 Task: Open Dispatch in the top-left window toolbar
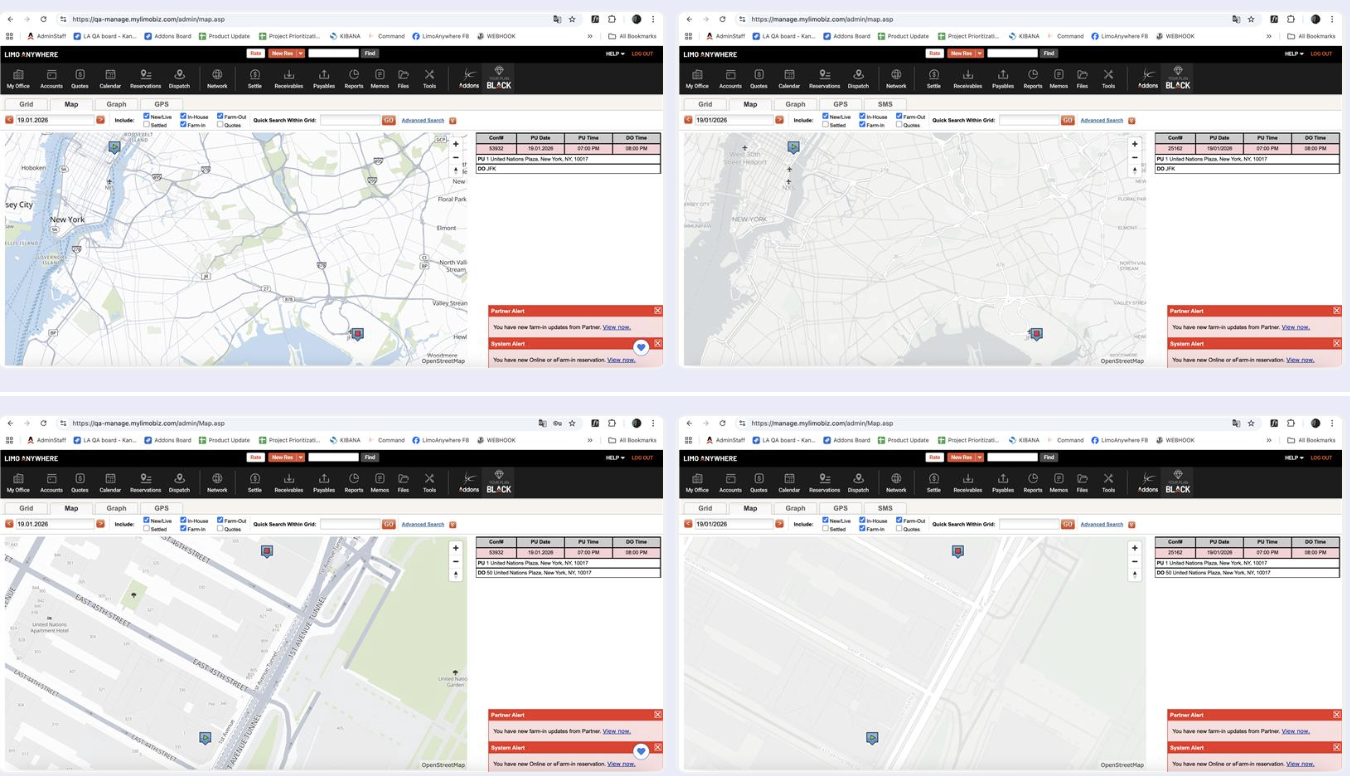pos(179,78)
